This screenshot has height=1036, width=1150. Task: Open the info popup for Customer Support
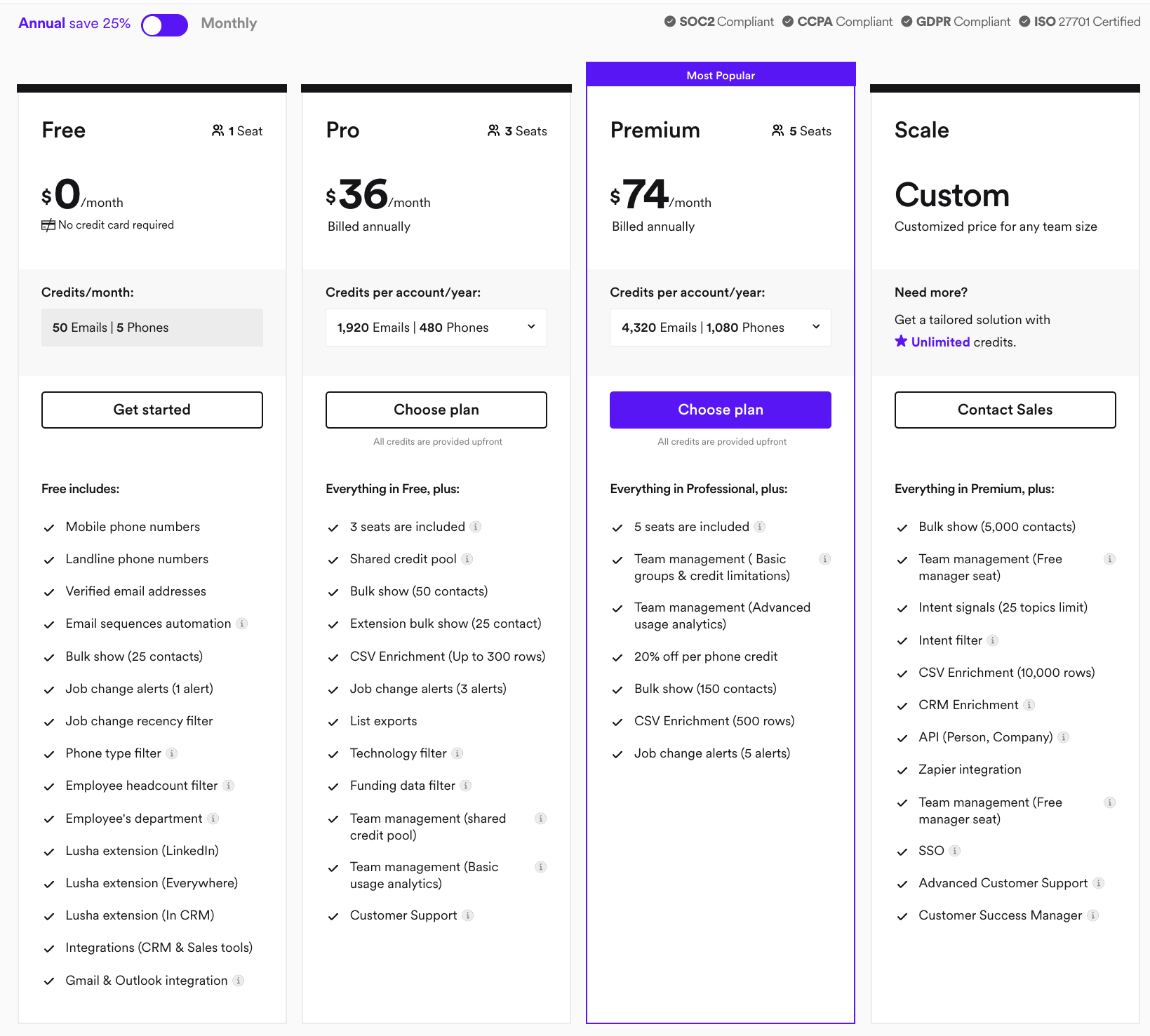point(468,915)
